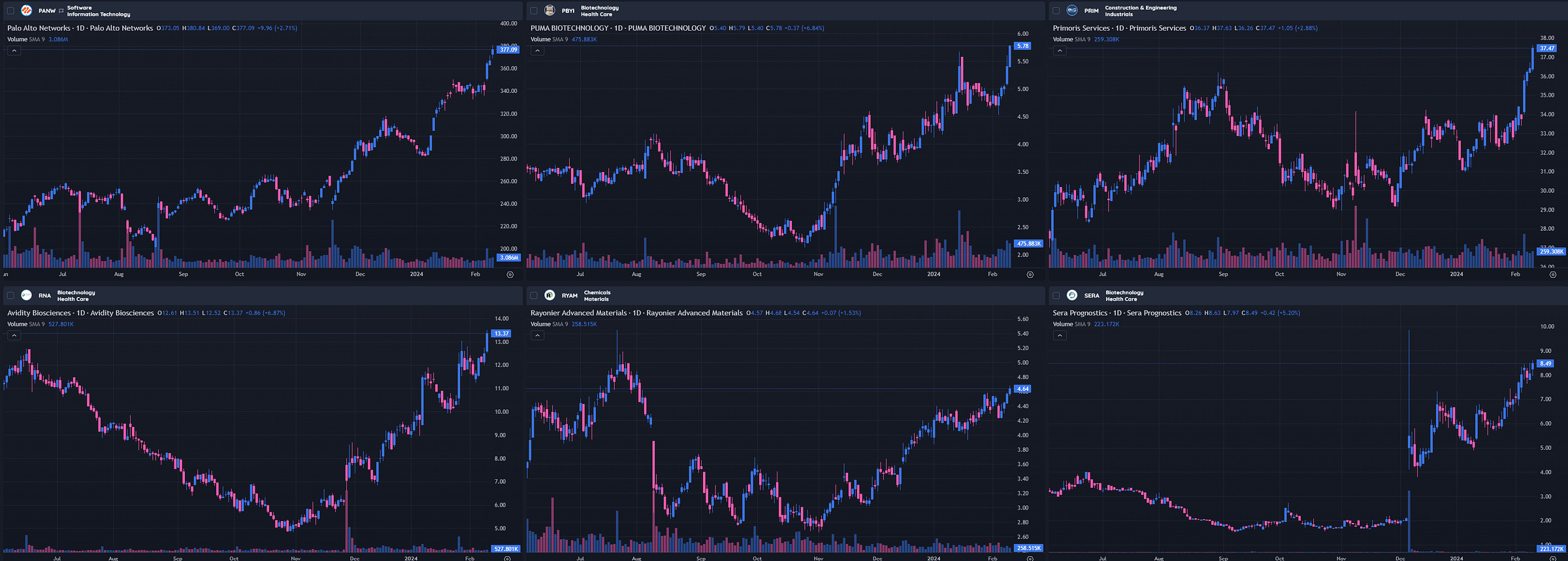Click Volume SMA 9 indicator on RYAM chart

pos(563,324)
